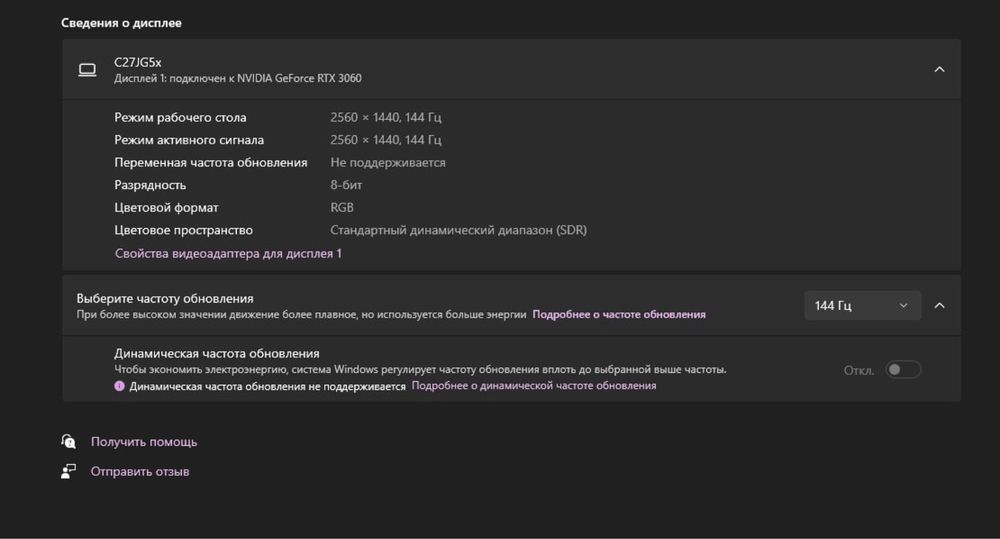Click the Цветовое пространство label

183,230
